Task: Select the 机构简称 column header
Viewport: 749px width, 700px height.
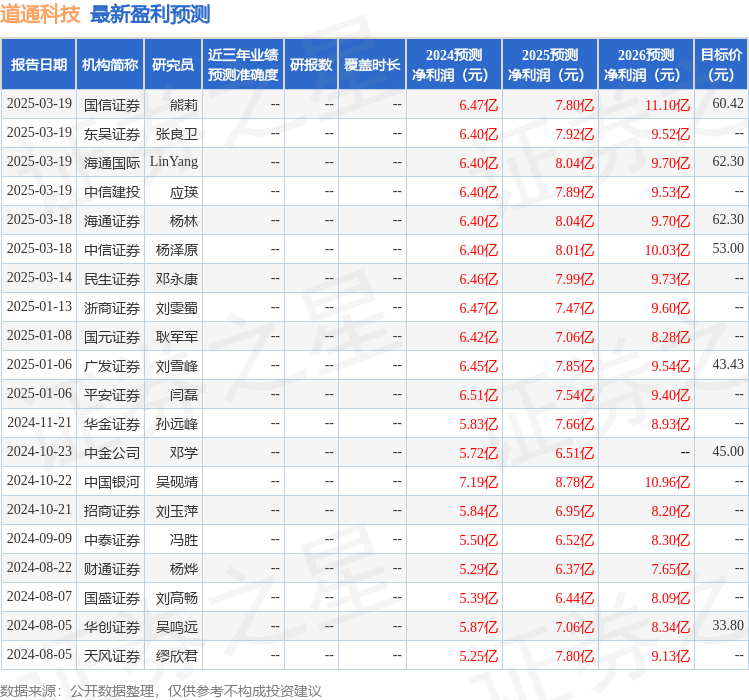Action: (x=110, y=65)
